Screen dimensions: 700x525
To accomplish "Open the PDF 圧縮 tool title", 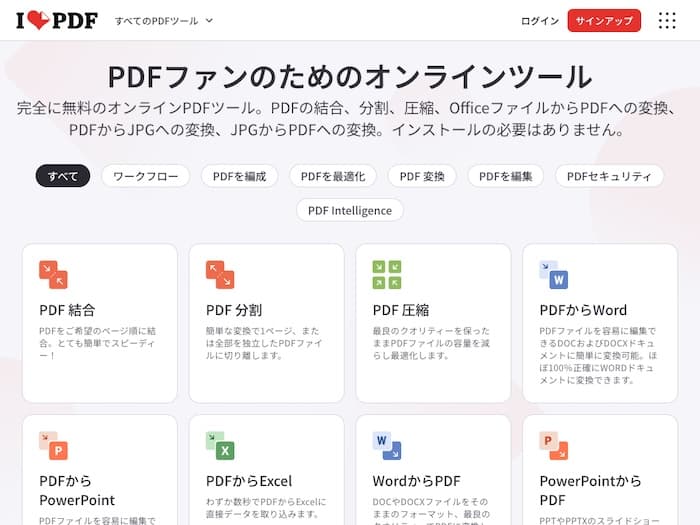I will click(x=401, y=310).
